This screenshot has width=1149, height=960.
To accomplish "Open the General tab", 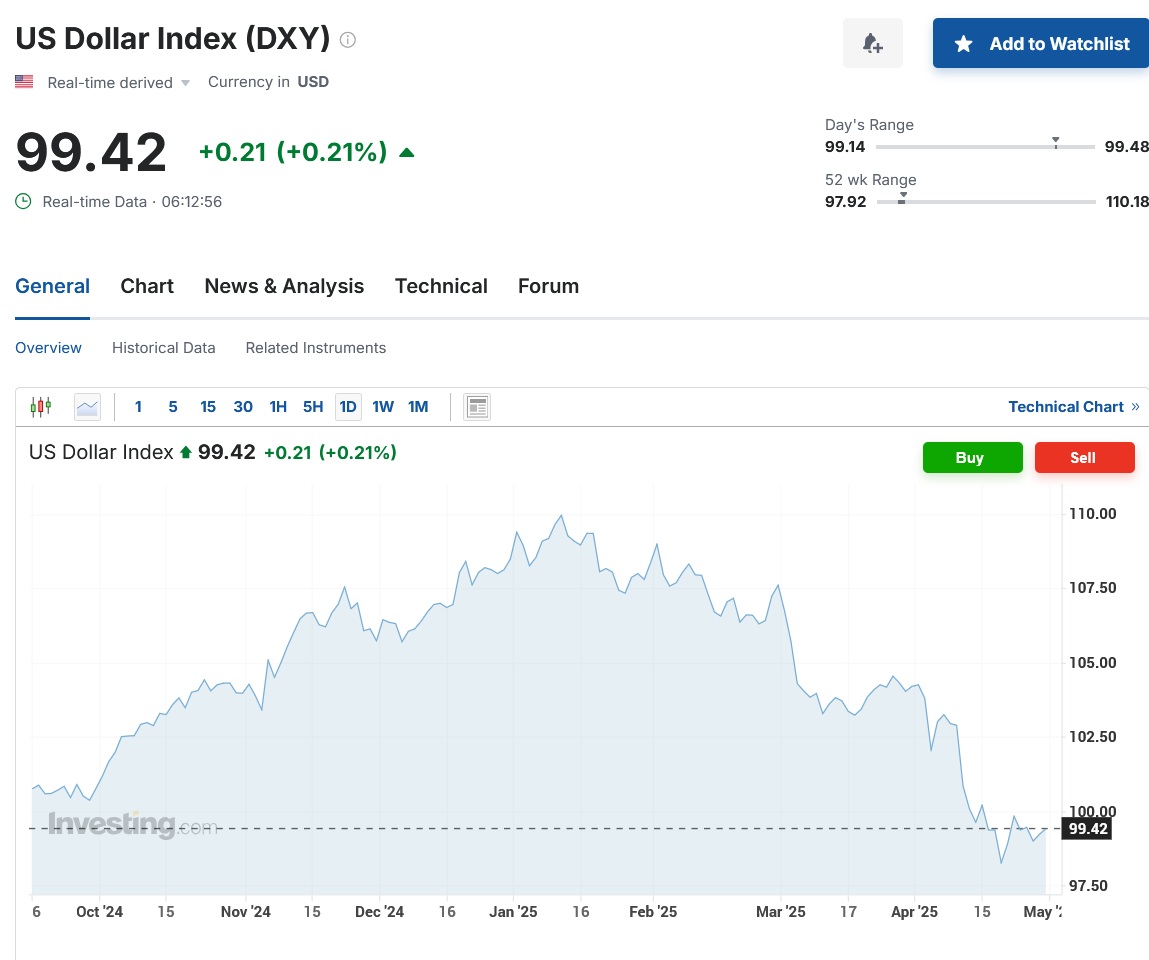I will coord(53,286).
